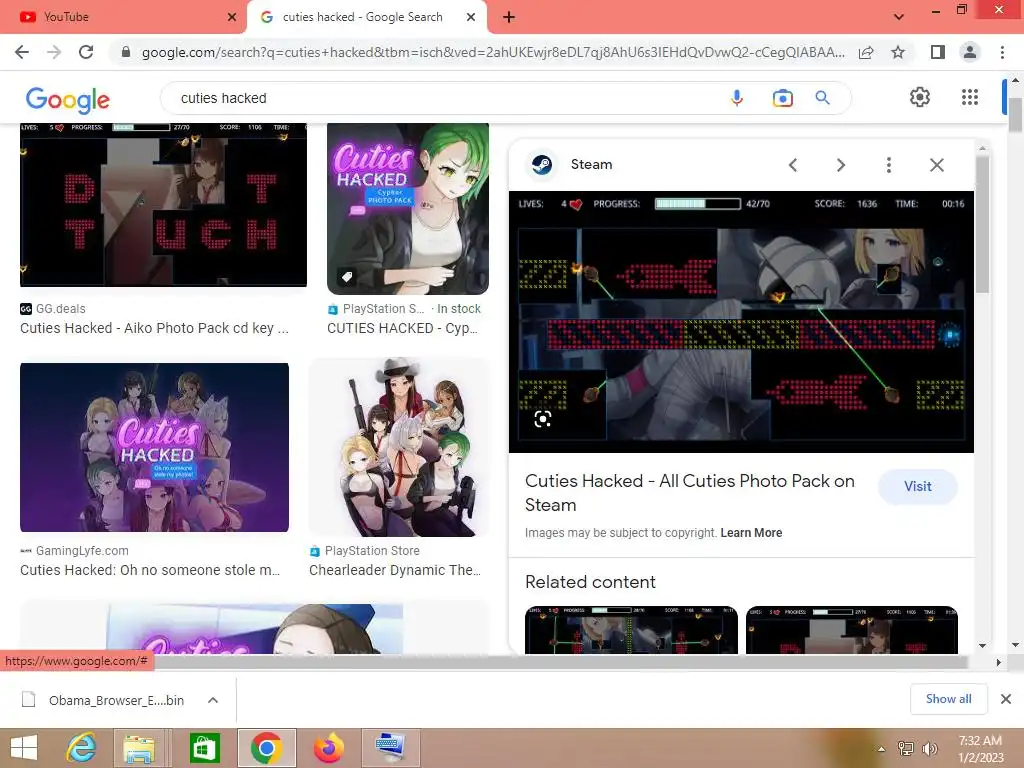Switch to the YouTube tab
Viewport: 1024px width, 768px height.
123,17
